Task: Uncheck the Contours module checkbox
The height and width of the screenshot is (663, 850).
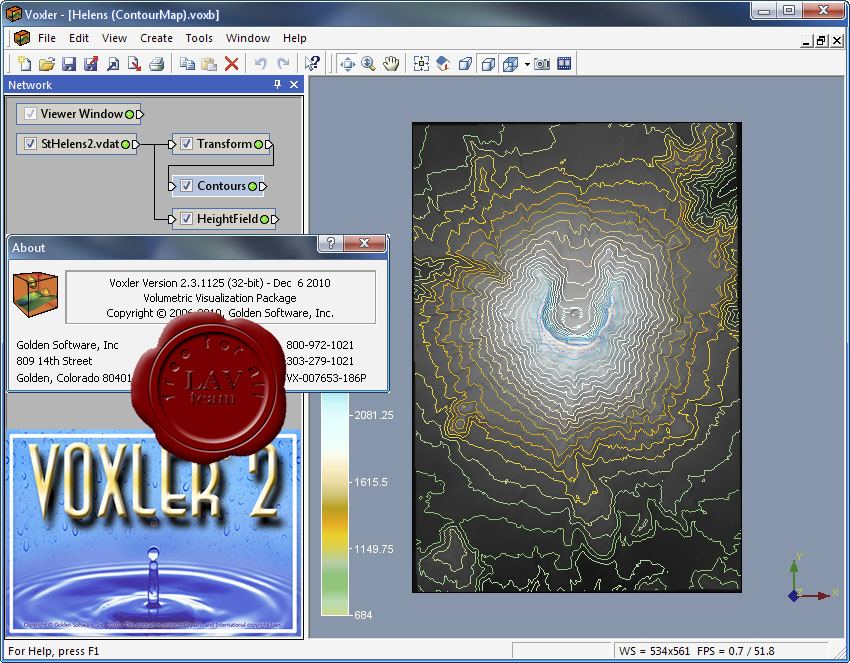Action: (x=186, y=186)
